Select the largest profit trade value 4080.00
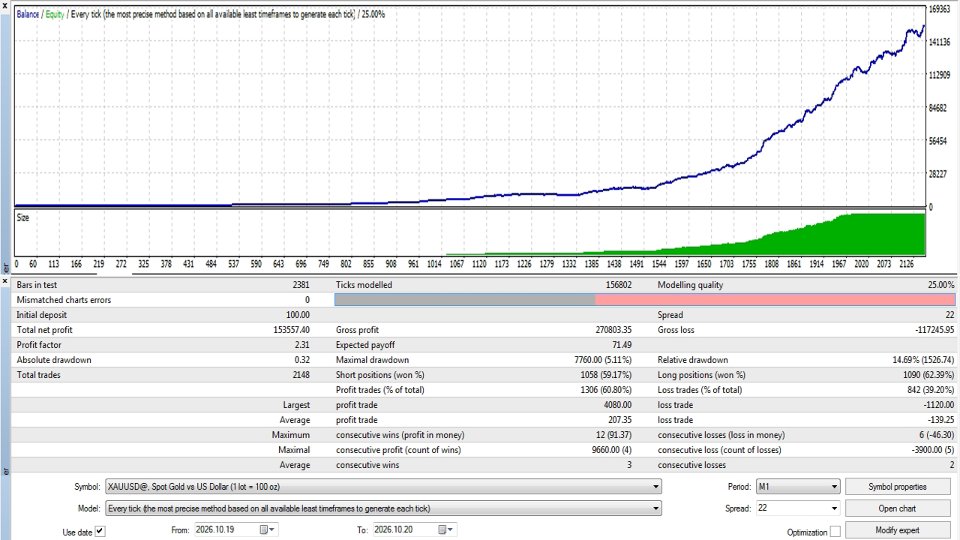 [x=618, y=405]
